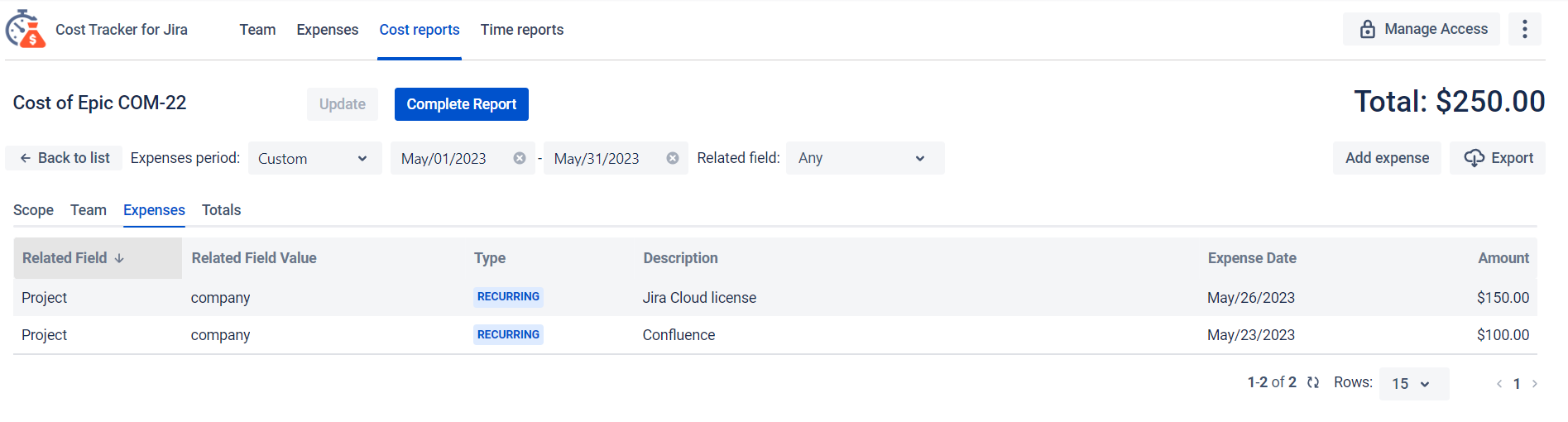1568x422 pixels.
Task: Open Manage Access settings
Action: [1422, 30]
